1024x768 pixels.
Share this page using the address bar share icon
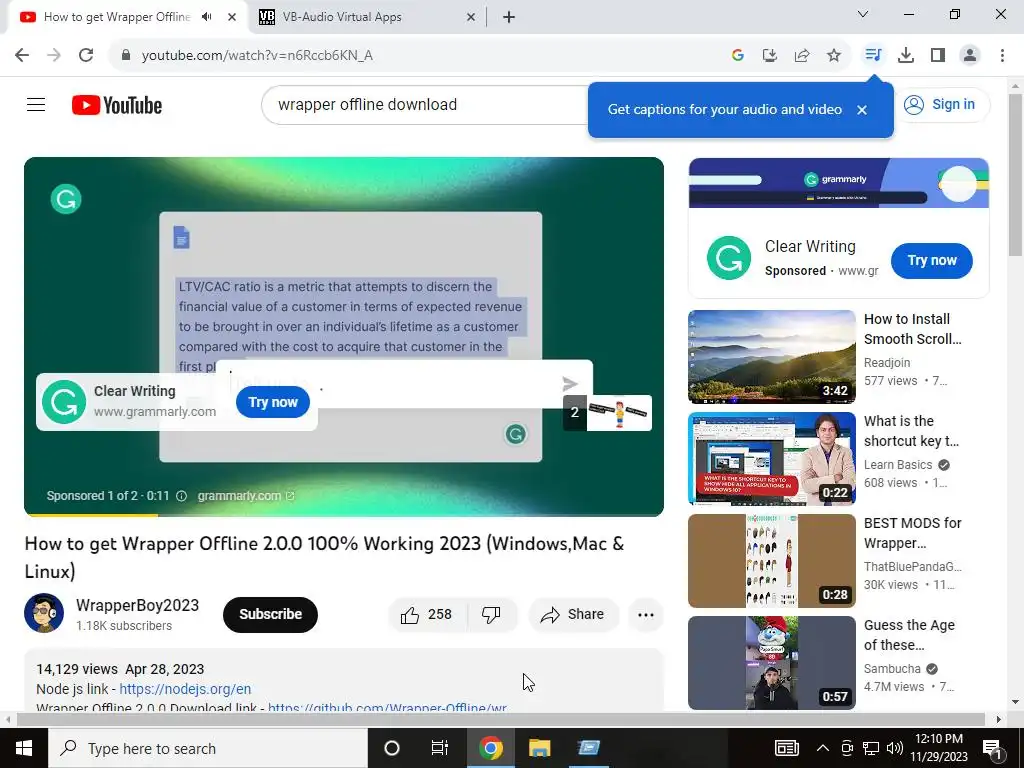pyautogui.click(x=802, y=56)
